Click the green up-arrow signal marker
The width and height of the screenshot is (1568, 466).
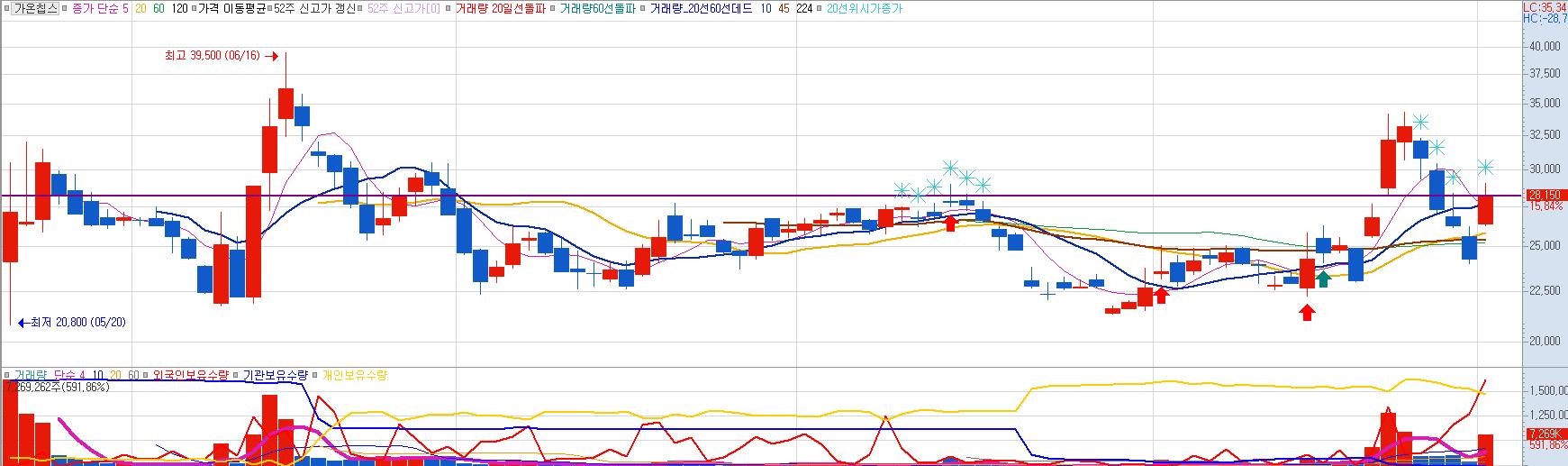click(1323, 279)
